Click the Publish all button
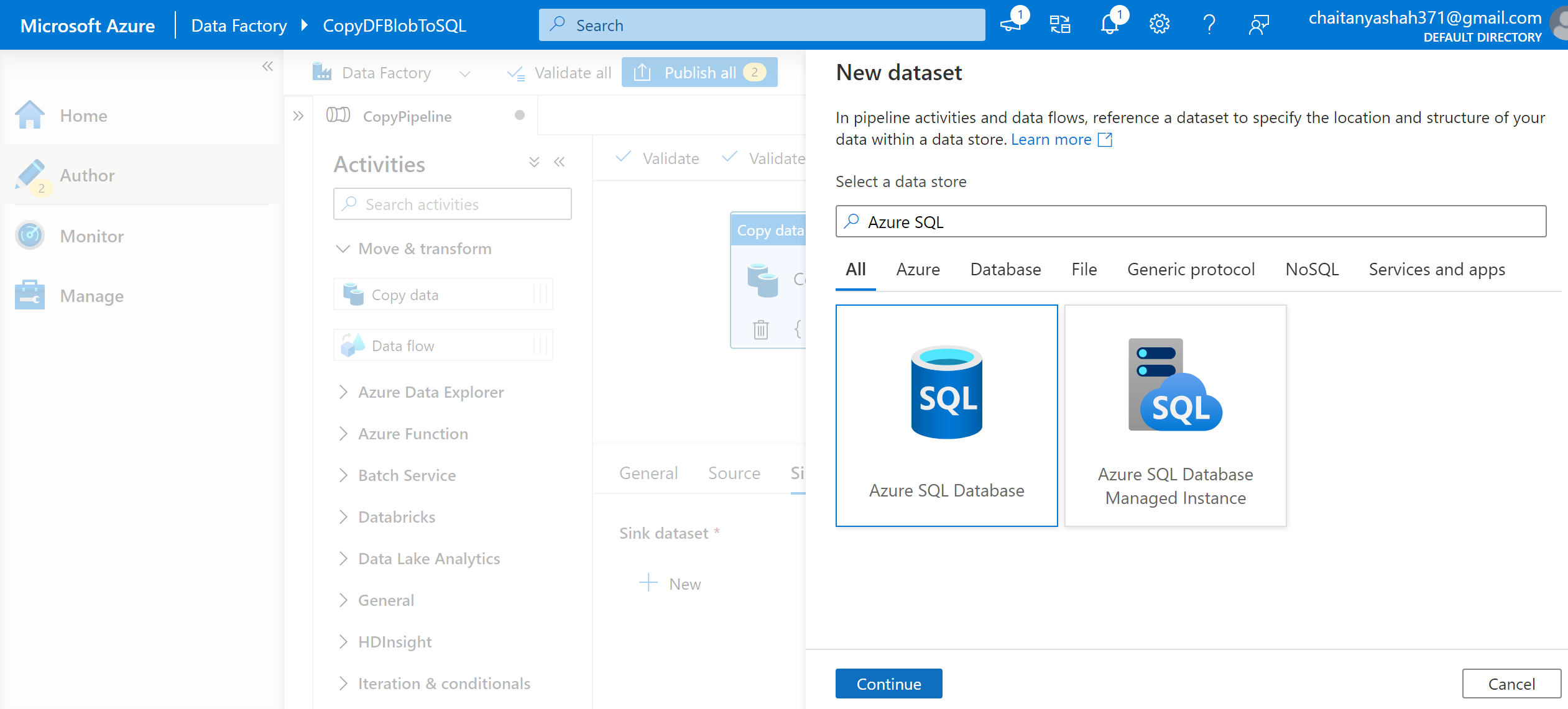This screenshot has width=1568, height=709. [x=699, y=72]
